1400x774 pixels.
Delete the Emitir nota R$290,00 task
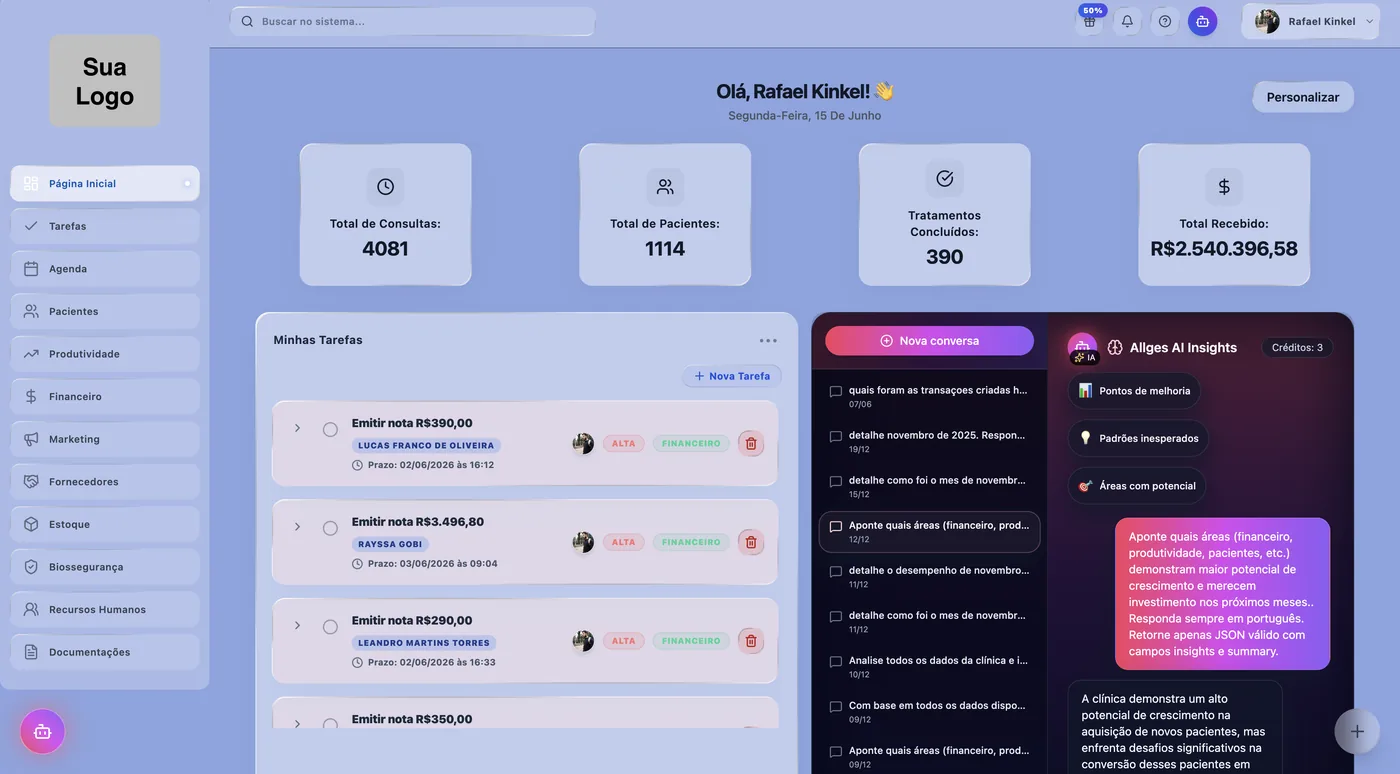[x=751, y=641]
